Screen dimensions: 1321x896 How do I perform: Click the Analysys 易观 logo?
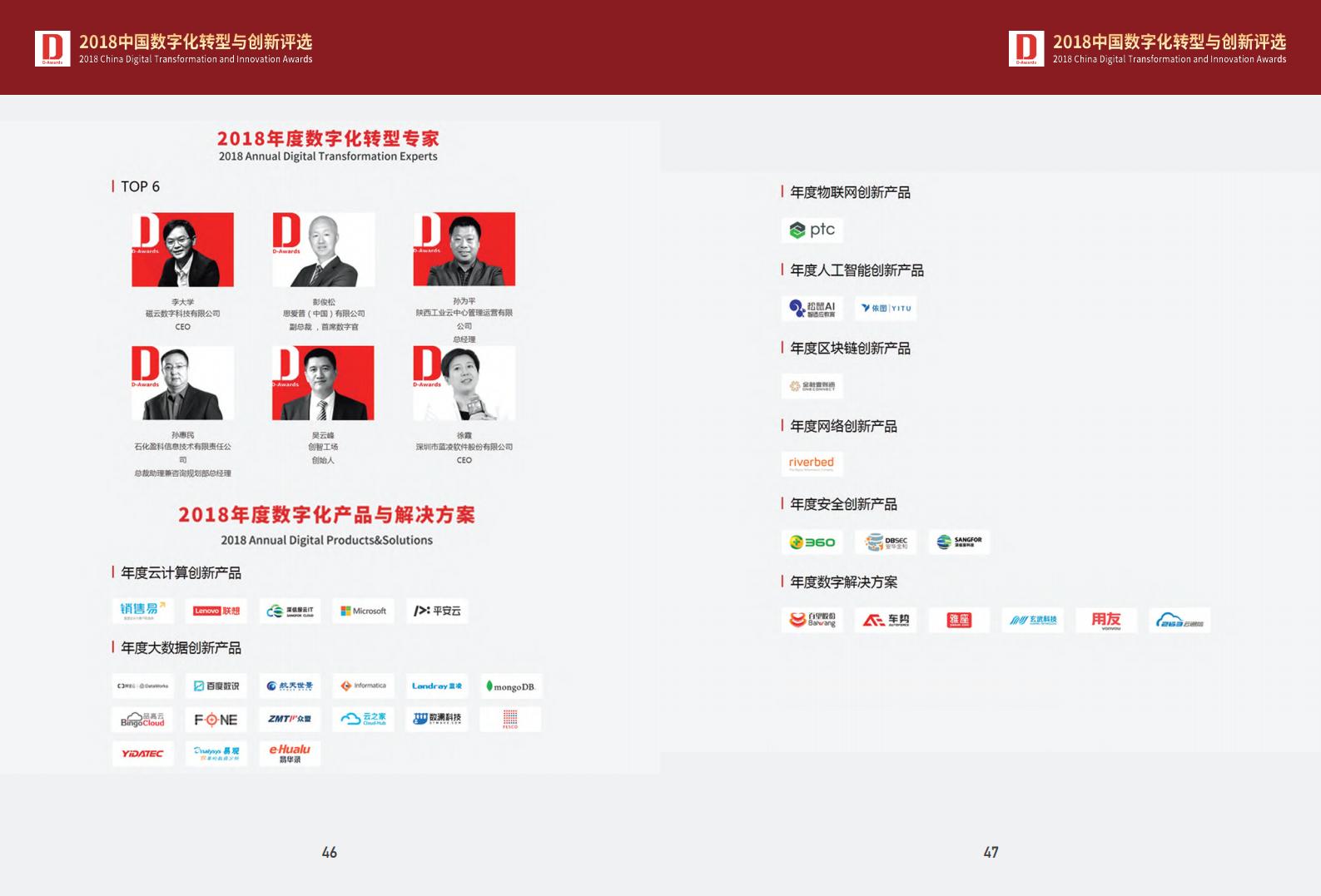(216, 754)
